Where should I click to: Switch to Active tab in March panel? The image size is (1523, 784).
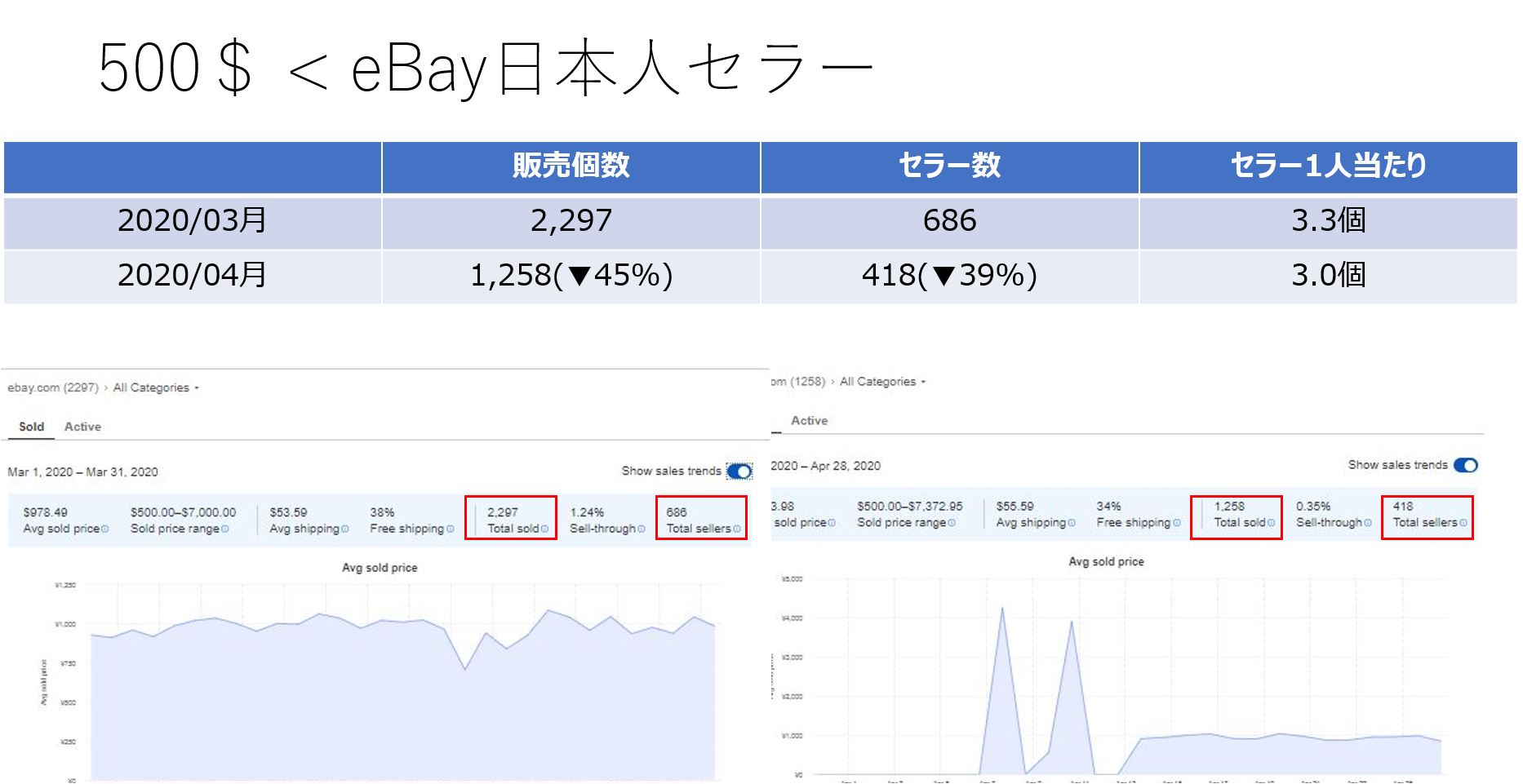(x=82, y=427)
